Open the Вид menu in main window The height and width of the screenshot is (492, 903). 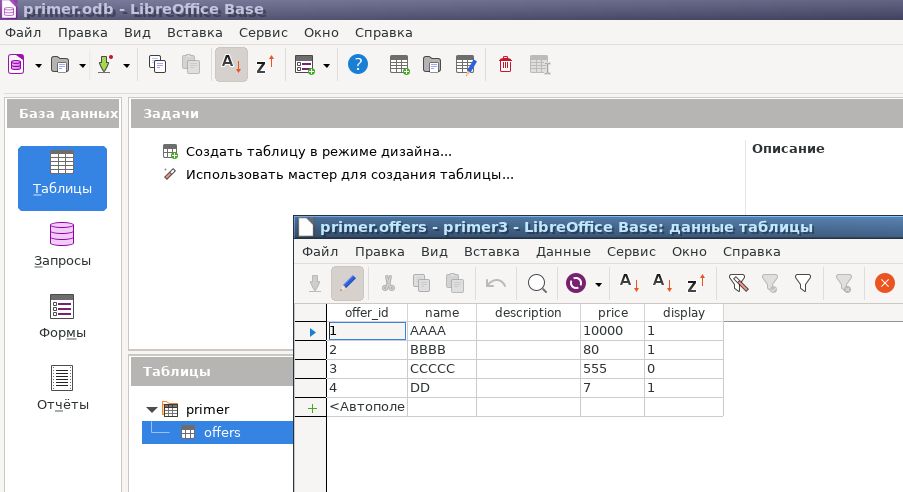pos(137,33)
